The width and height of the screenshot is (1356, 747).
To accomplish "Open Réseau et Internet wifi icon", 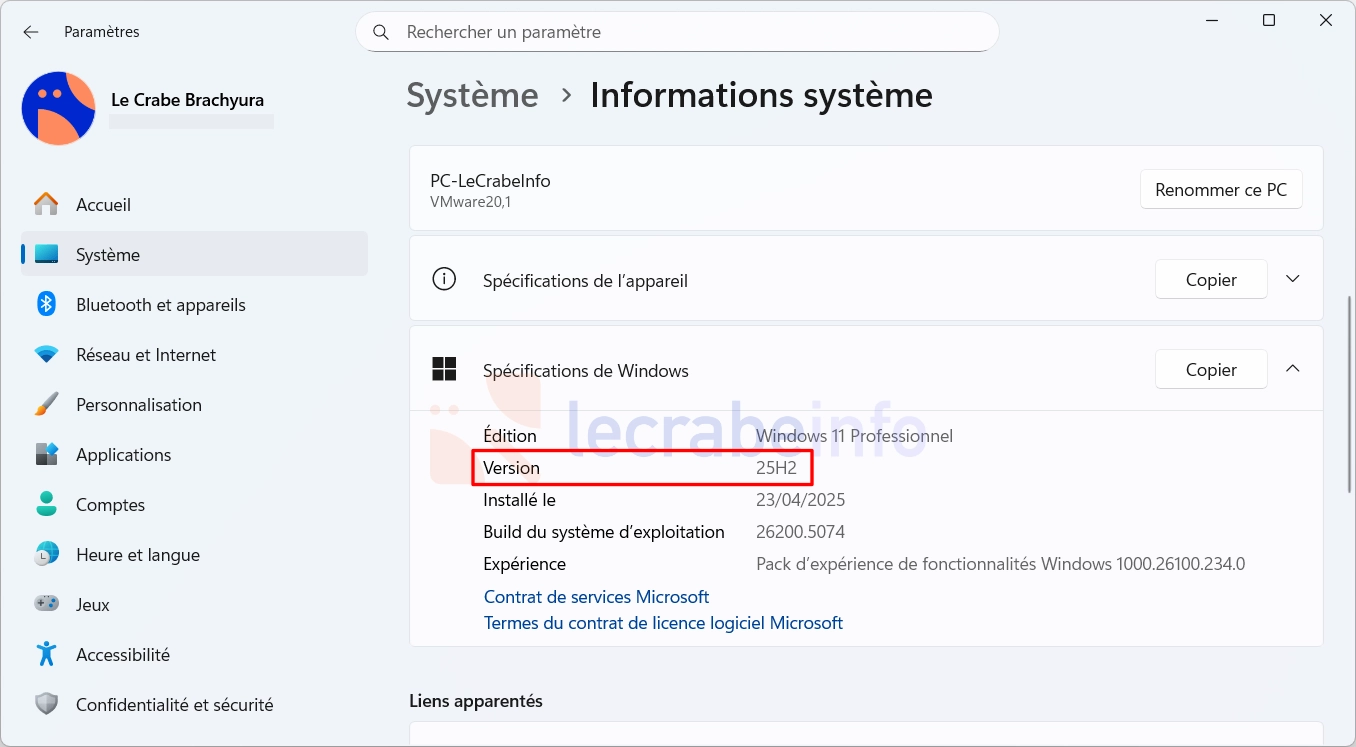I will [46, 354].
